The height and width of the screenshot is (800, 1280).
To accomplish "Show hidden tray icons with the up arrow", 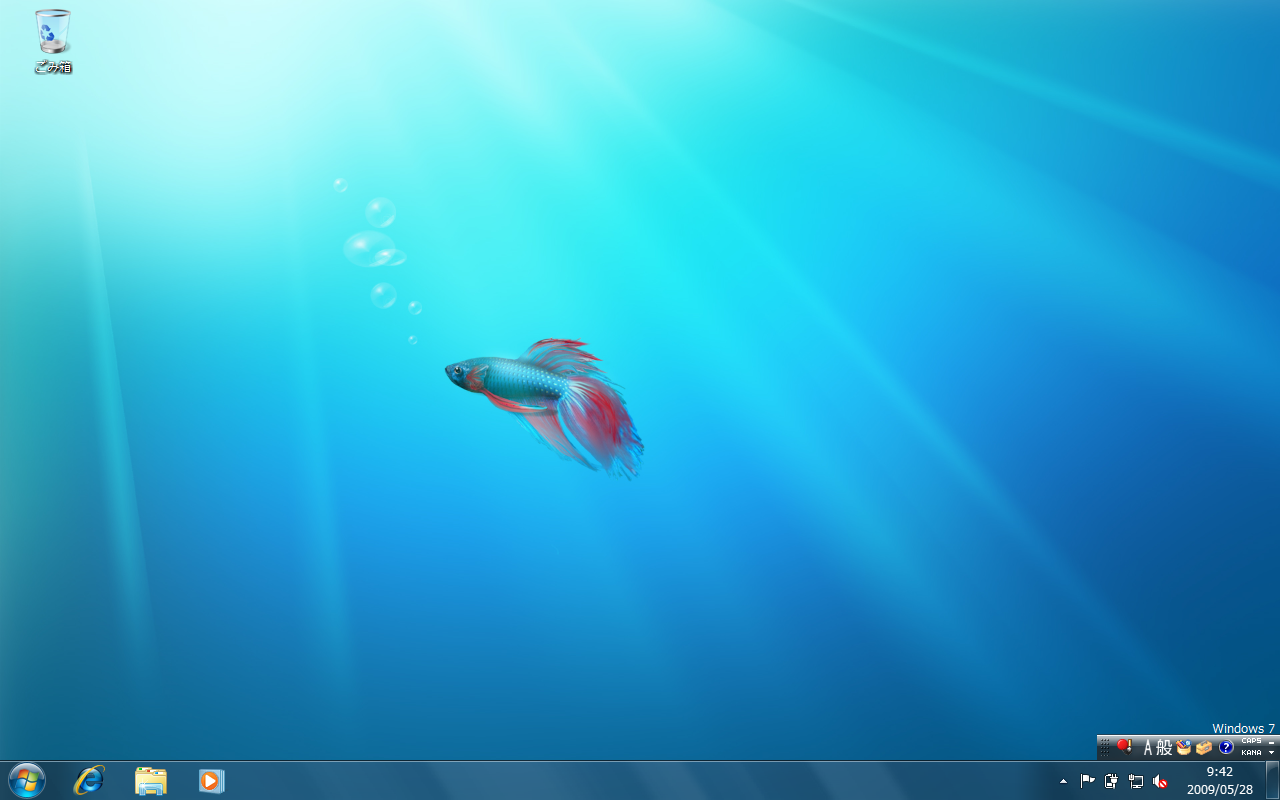I will click(x=1063, y=781).
